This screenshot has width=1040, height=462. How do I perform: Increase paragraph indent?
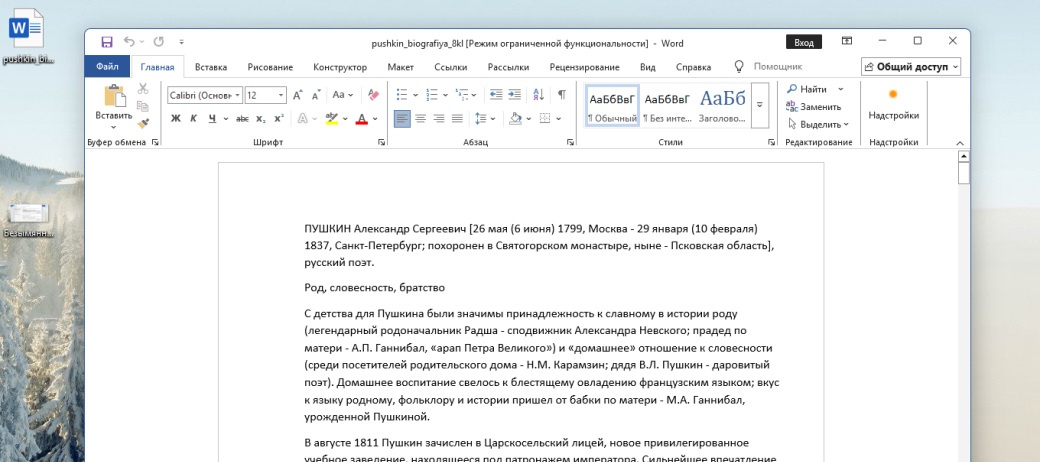pos(514,95)
